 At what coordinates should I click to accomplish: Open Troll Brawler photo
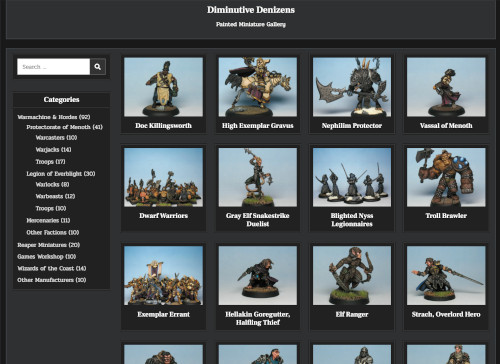tap(446, 177)
